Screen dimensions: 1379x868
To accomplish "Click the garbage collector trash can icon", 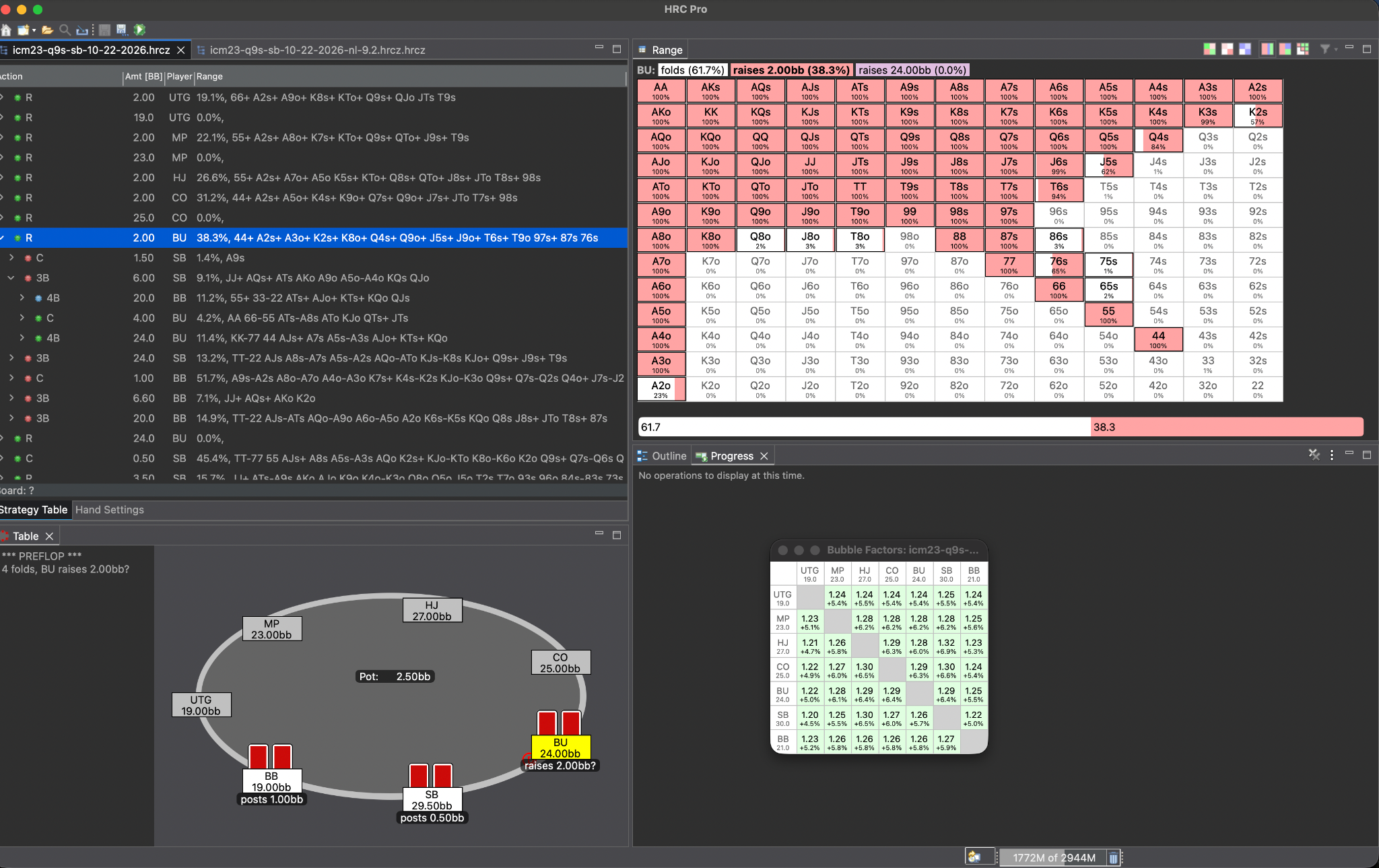I will 1113,858.
